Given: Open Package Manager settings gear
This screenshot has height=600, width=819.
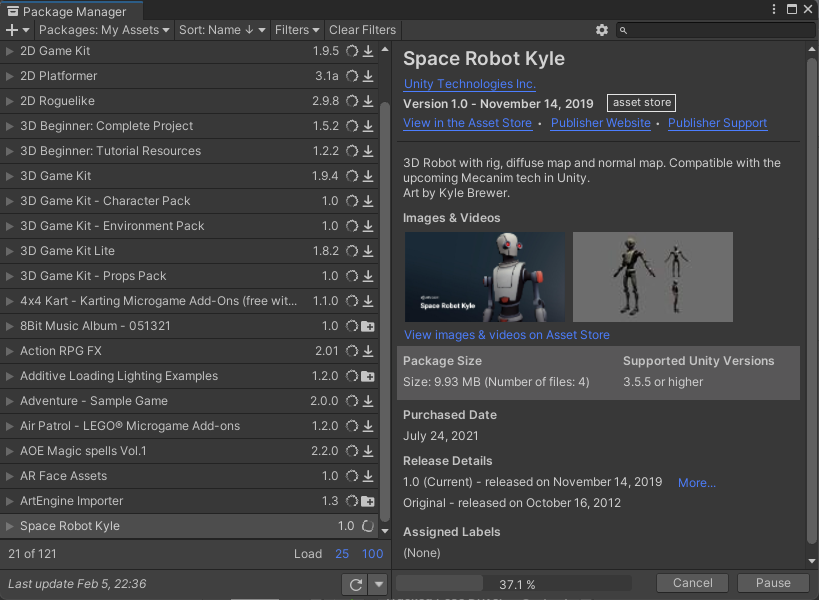Looking at the screenshot, I should pos(602,30).
